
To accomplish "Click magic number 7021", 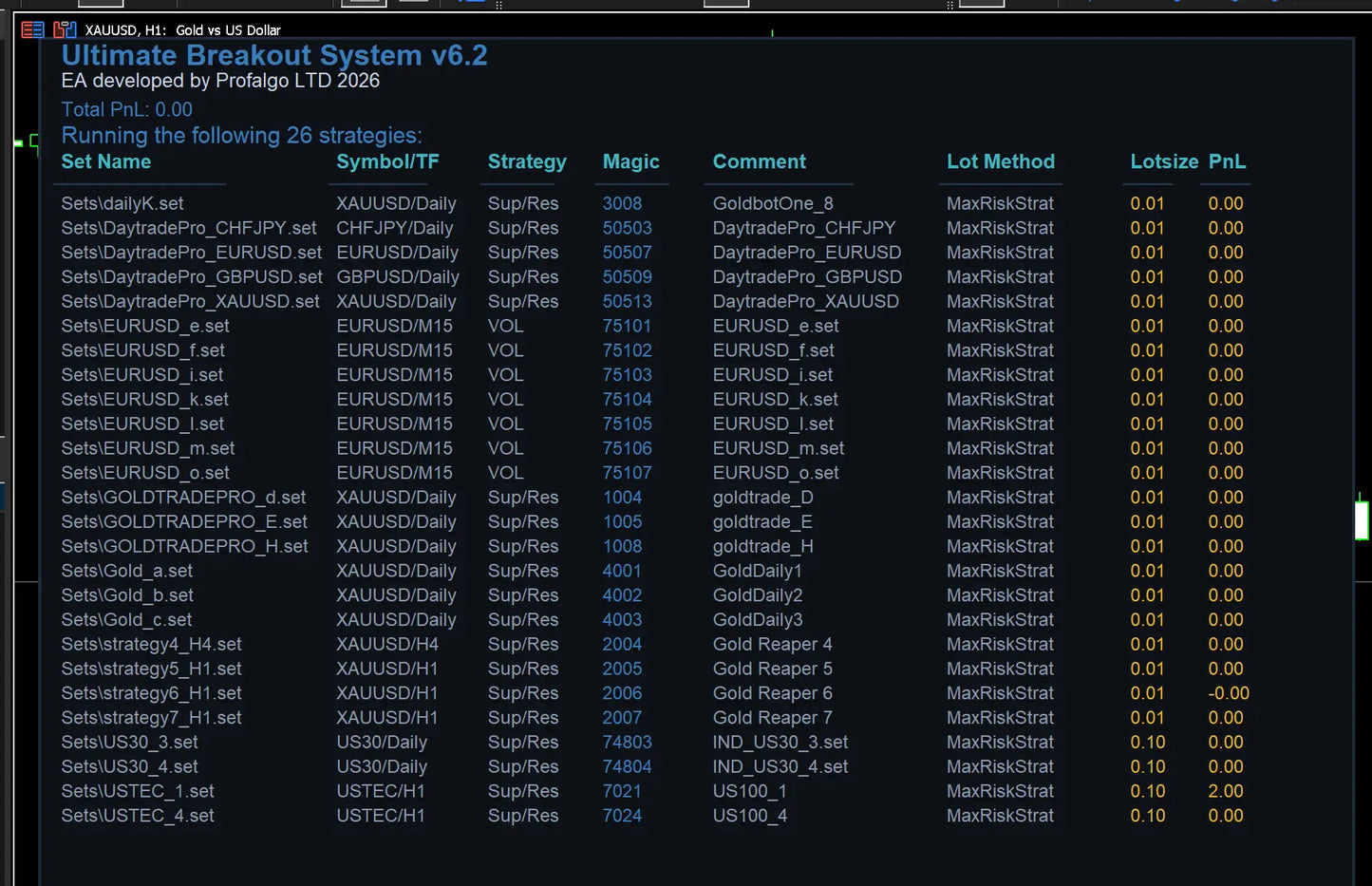I will [x=622, y=791].
